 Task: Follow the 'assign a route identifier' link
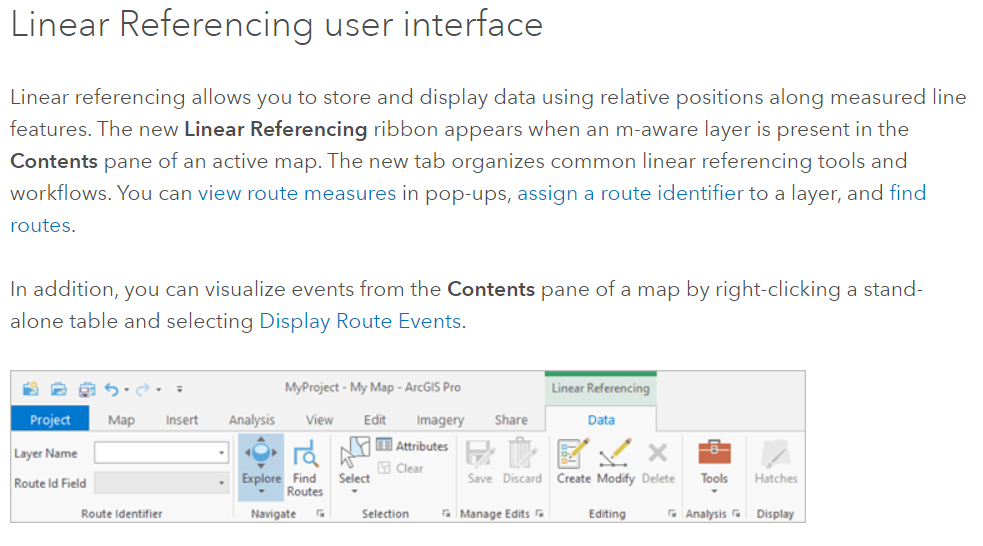630,193
